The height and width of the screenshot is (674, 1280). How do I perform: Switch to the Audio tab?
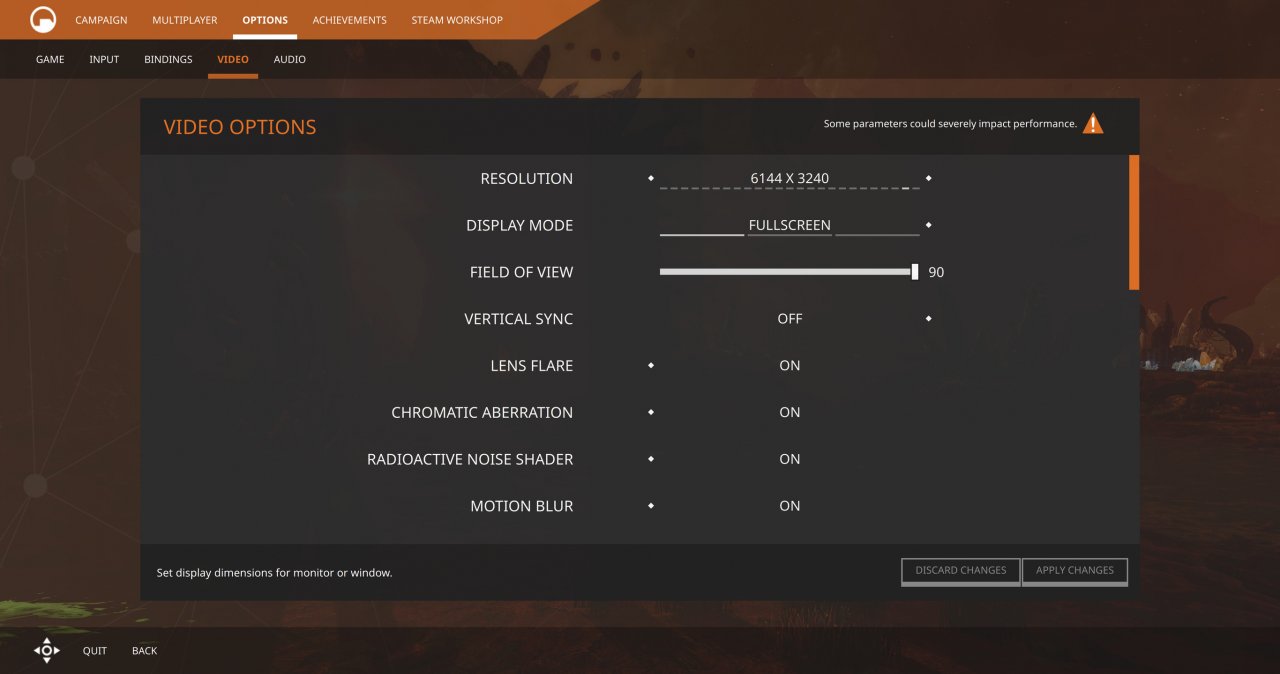(x=290, y=60)
